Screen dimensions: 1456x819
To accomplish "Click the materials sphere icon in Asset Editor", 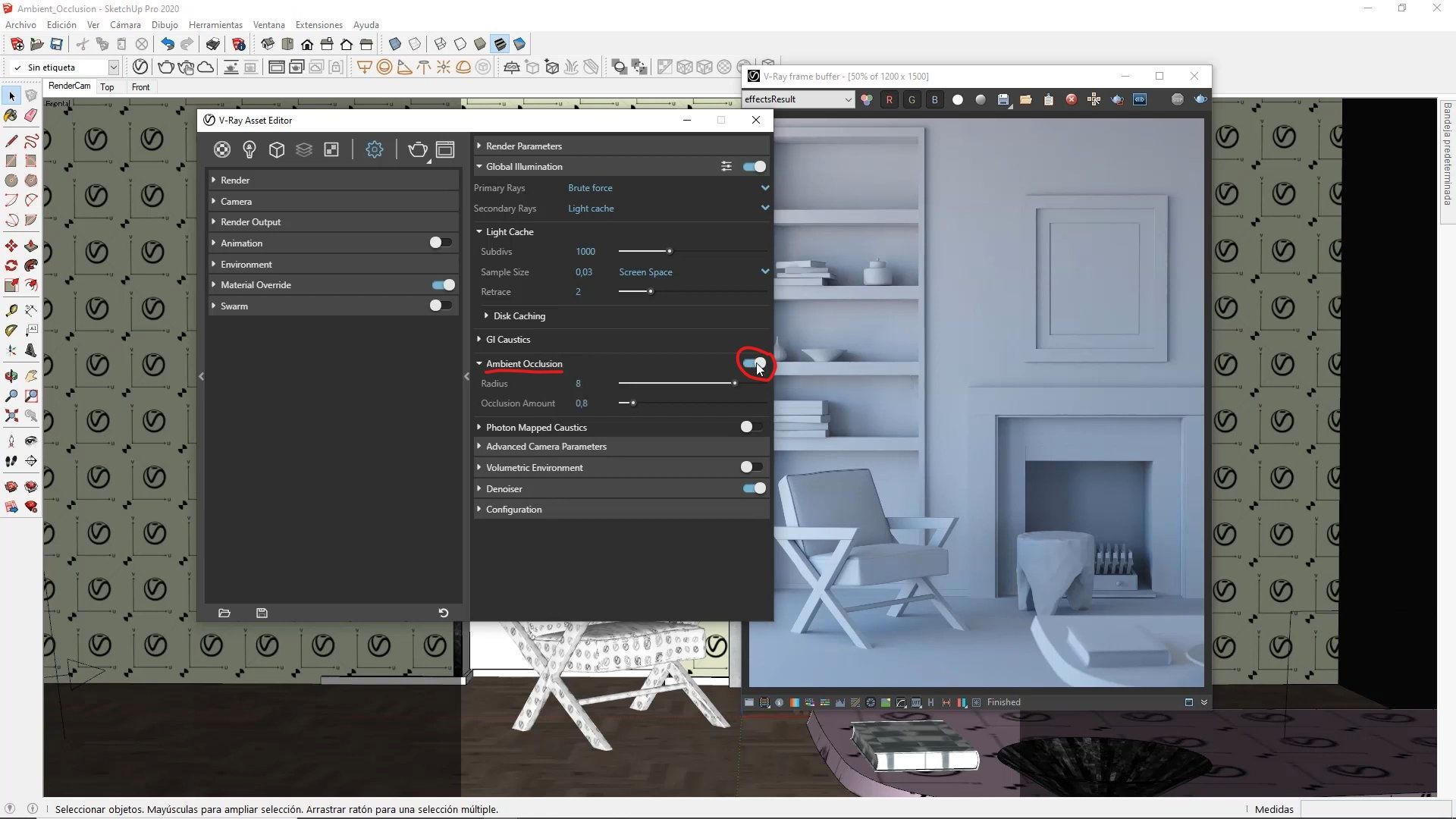I will click(x=221, y=149).
